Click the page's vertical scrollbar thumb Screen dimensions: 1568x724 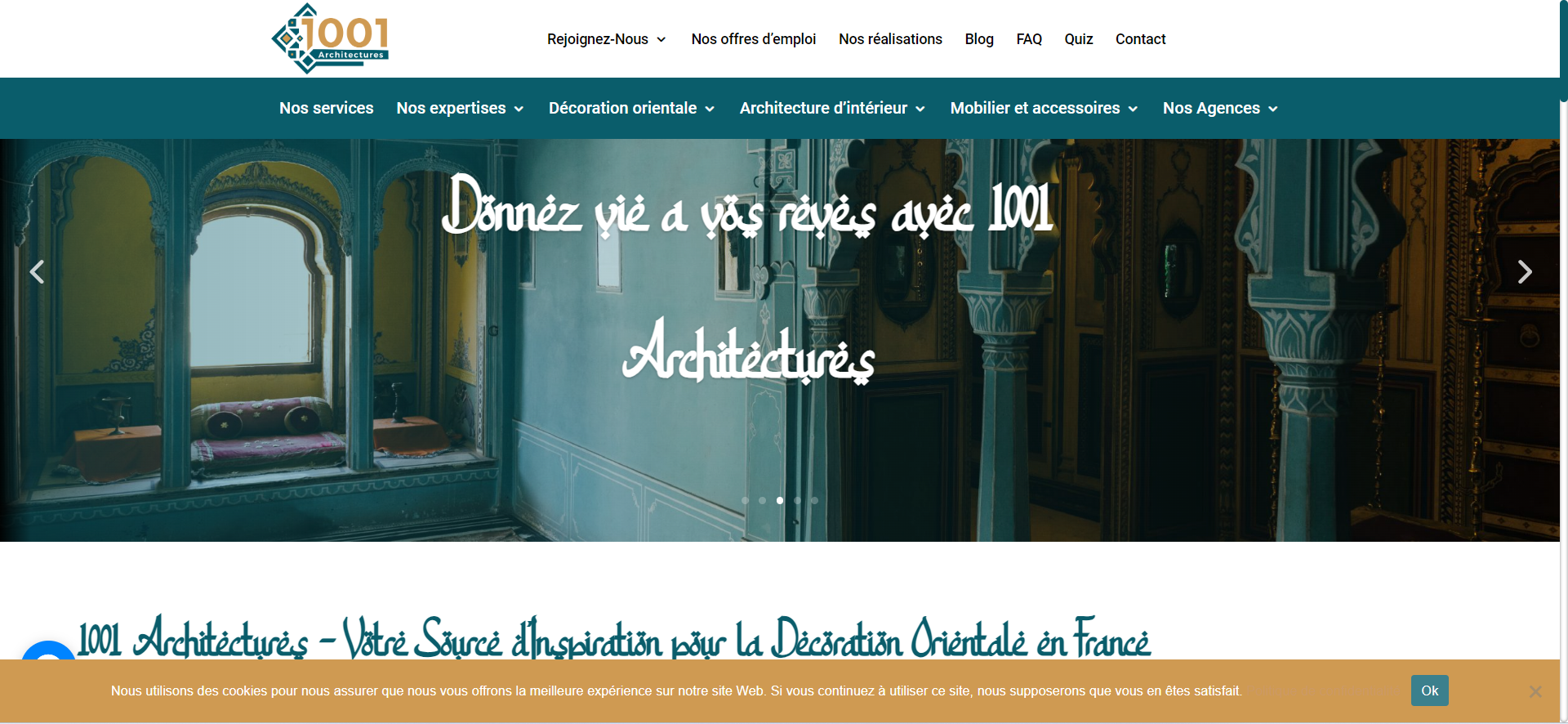(x=1563, y=51)
